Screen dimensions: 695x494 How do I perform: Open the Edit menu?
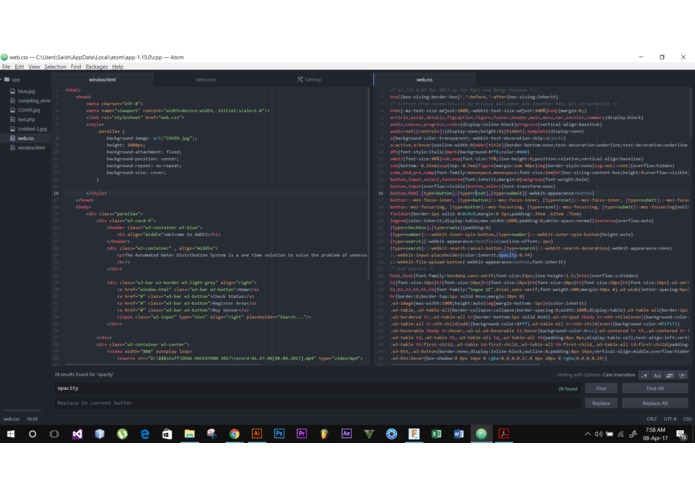pyautogui.click(x=19, y=67)
